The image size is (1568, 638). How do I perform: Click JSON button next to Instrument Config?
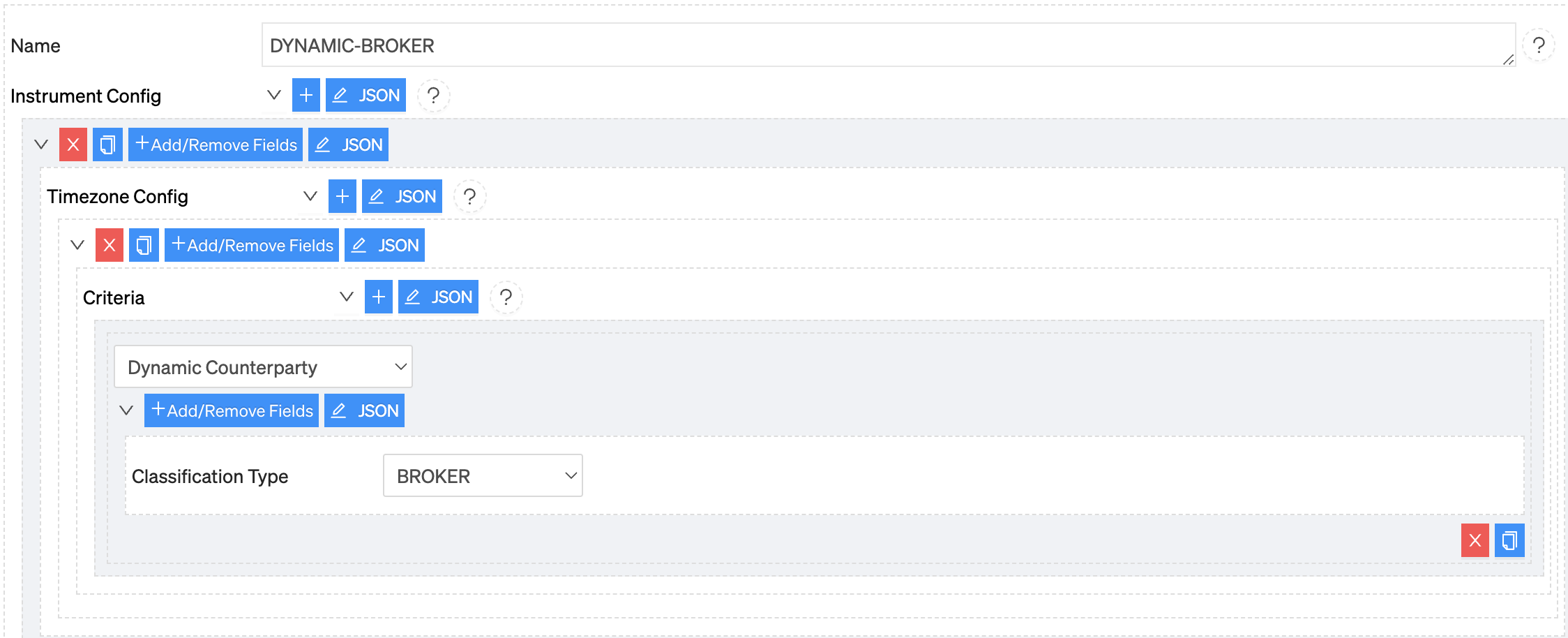365,95
